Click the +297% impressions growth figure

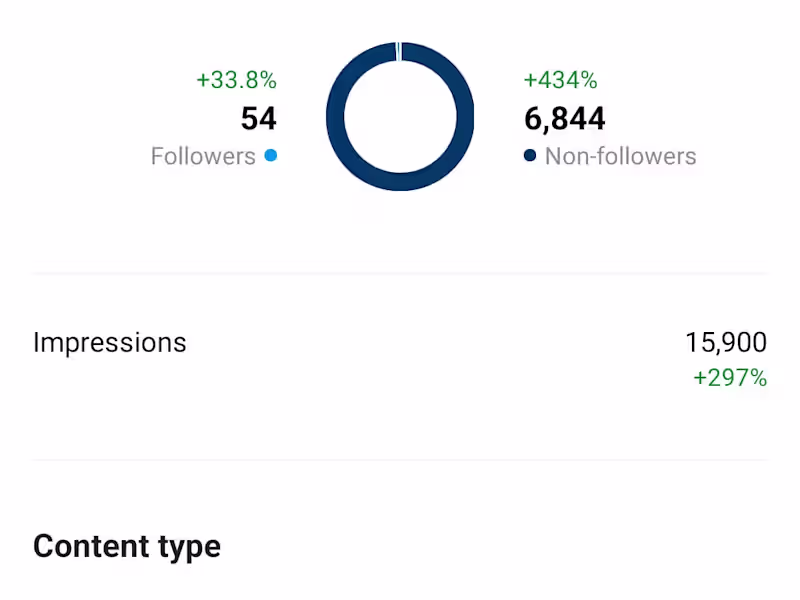point(730,378)
